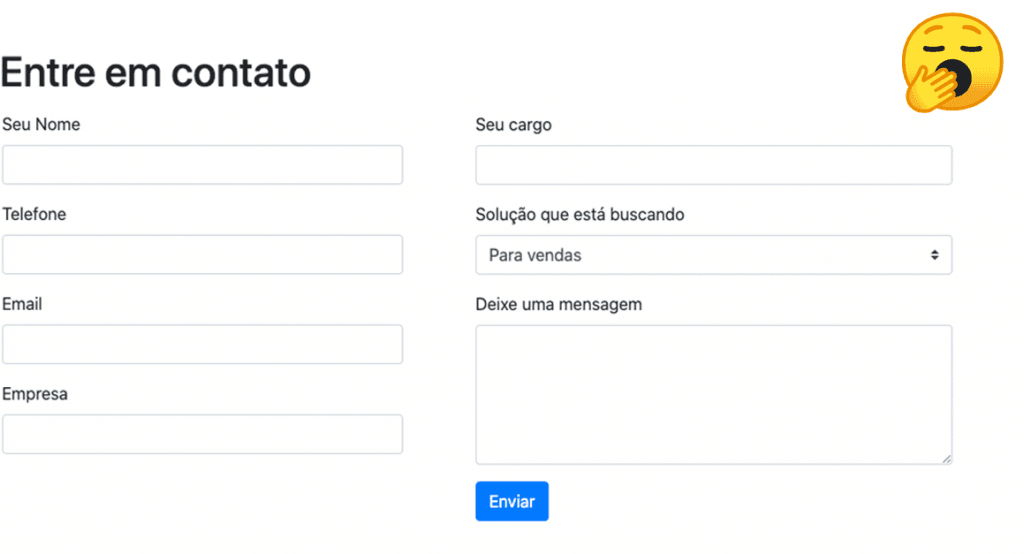Click the 'Para vendas' selected option text
The height and width of the screenshot is (554, 1024).
point(535,255)
